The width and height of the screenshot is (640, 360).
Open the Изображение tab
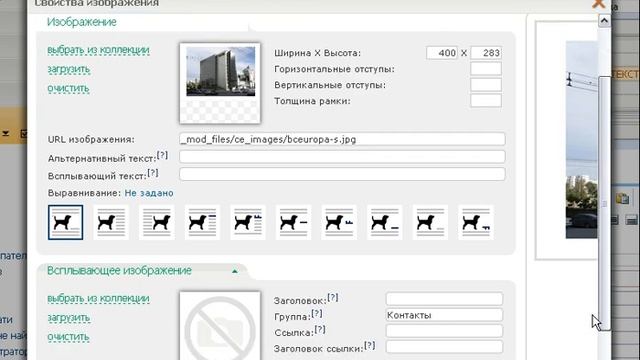click(x=82, y=22)
